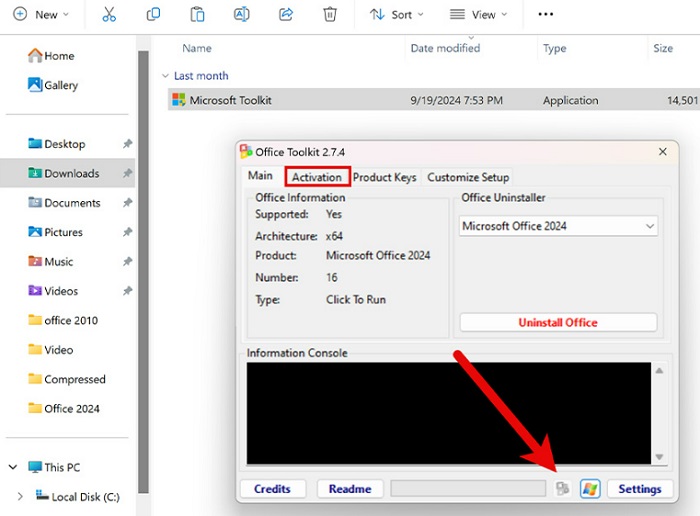Click the This PC computer icon
Viewport: 700px width, 516px height.
[x=35, y=467]
